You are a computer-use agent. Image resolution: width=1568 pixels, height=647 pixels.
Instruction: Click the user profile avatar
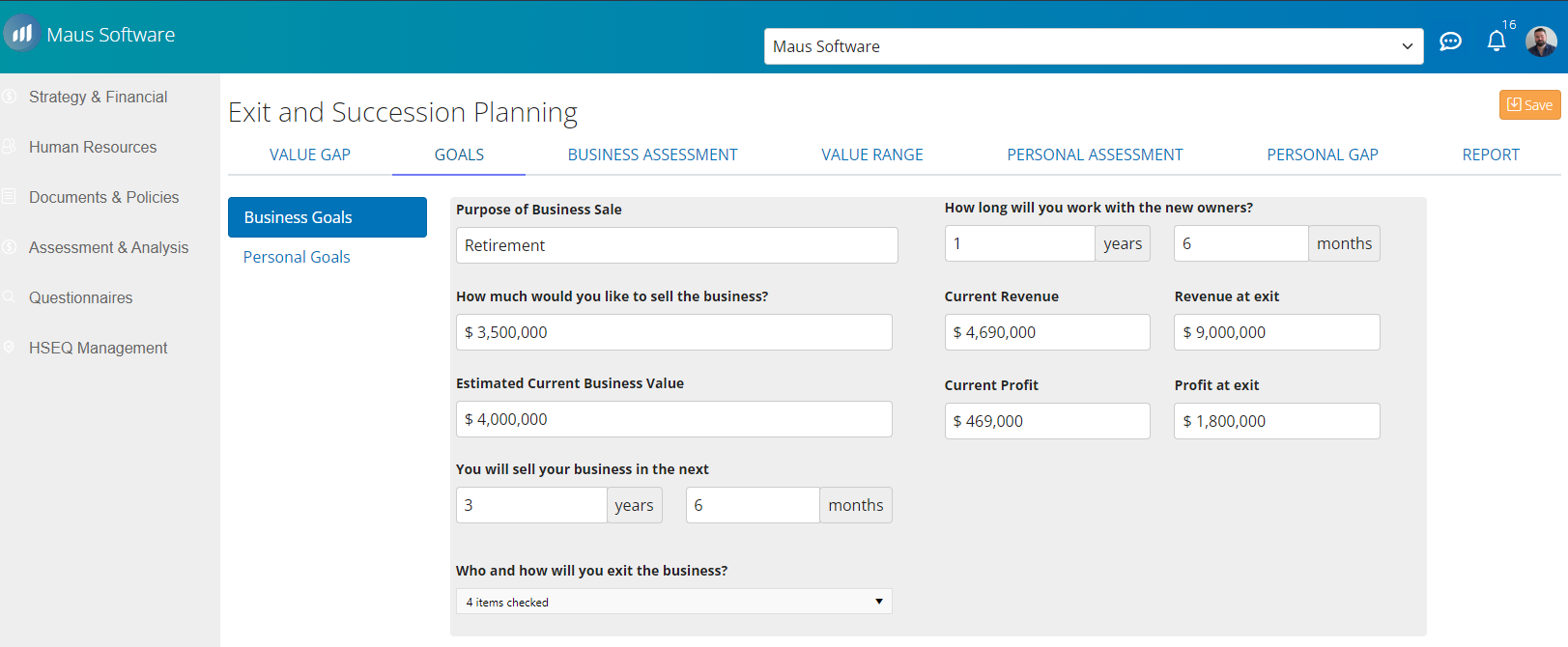click(x=1540, y=42)
